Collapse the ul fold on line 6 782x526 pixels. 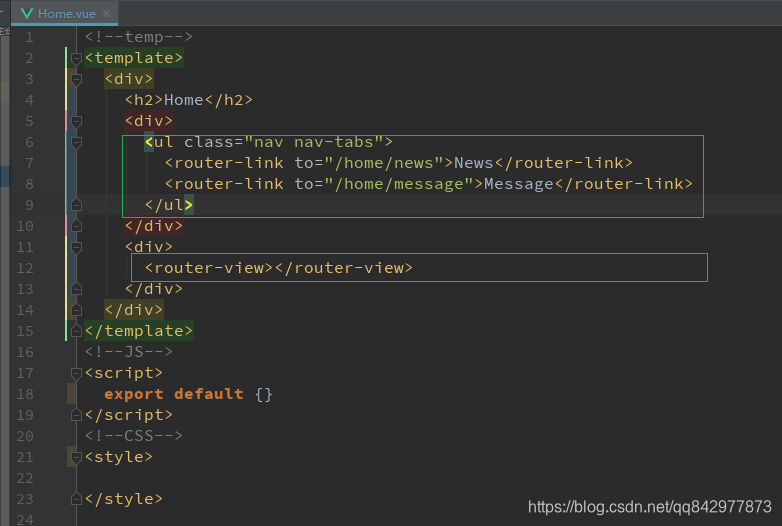(x=76, y=143)
